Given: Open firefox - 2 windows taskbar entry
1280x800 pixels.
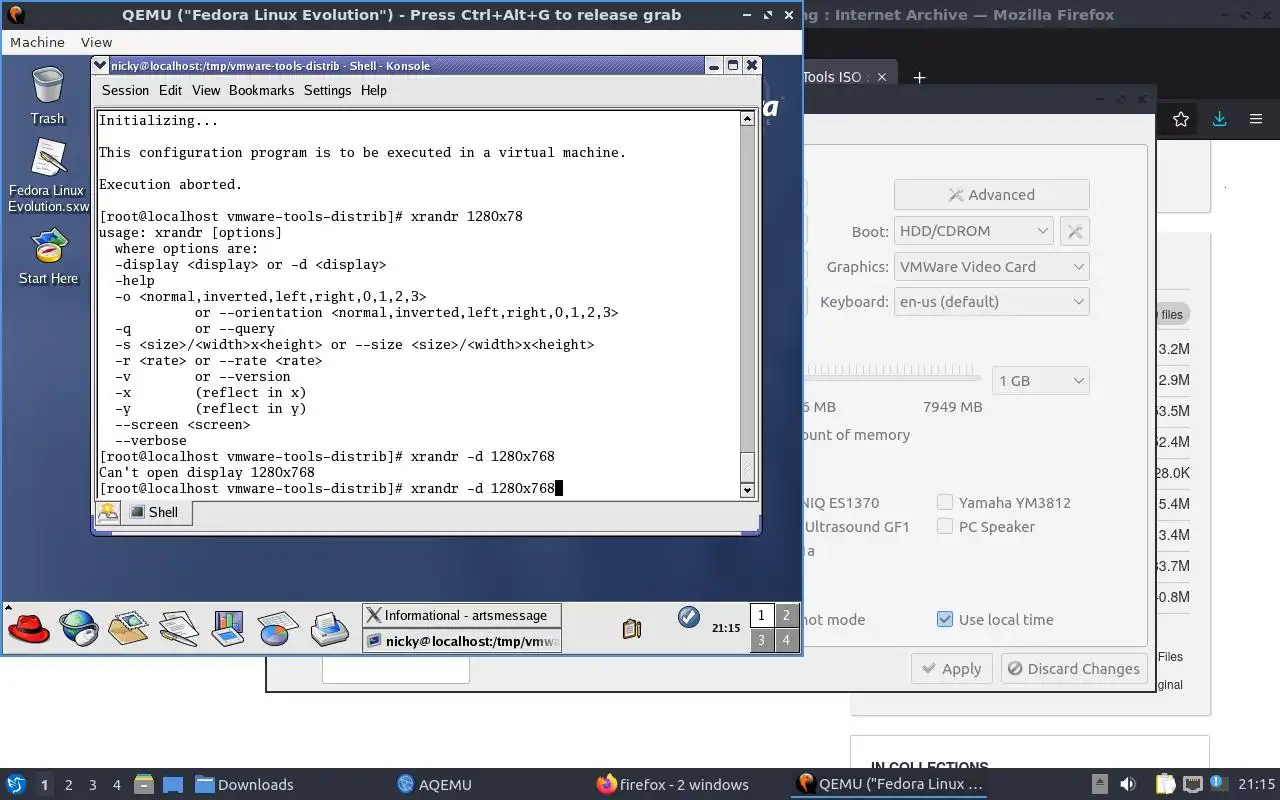Looking at the screenshot, I should pos(672,784).
